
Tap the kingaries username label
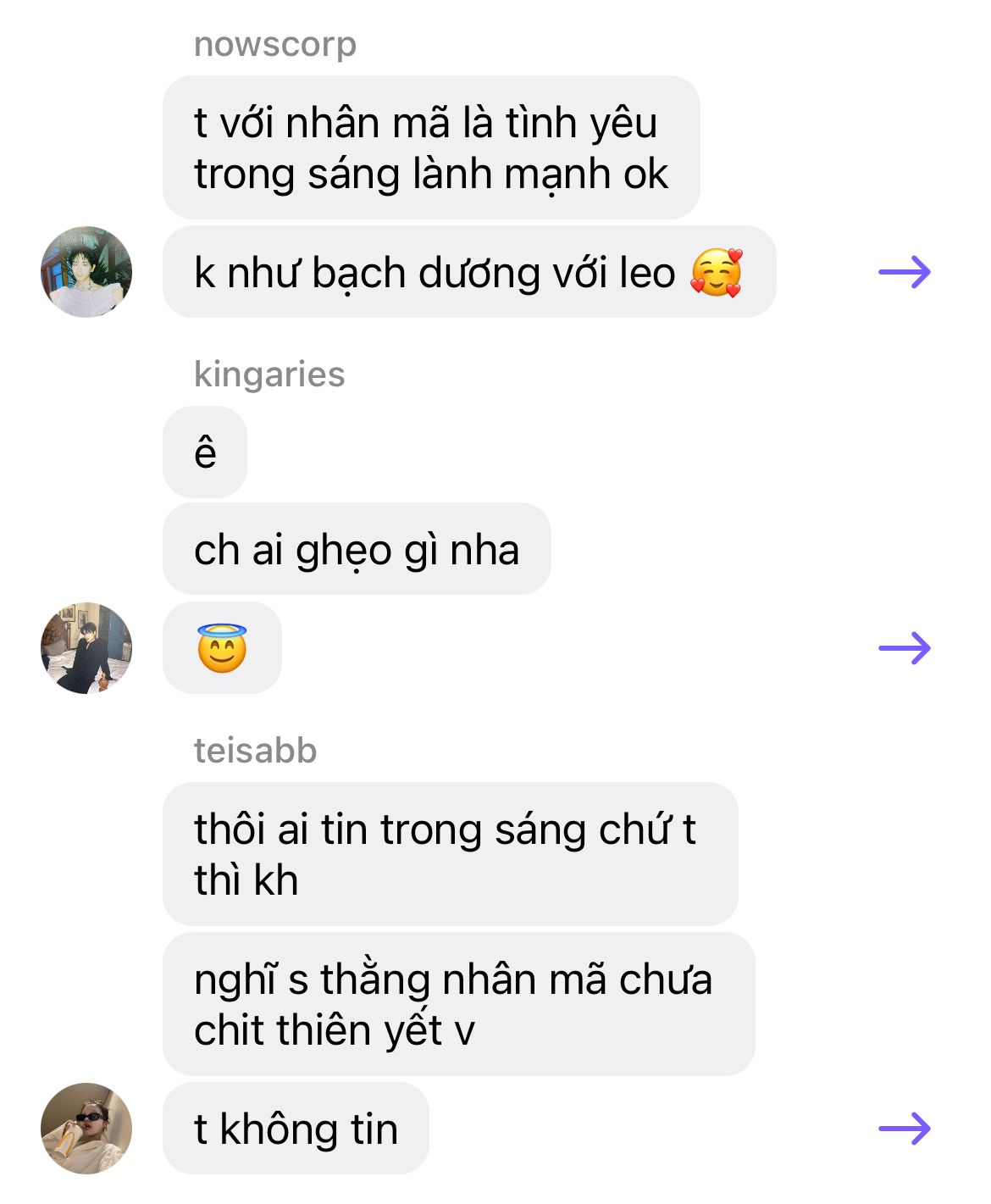click(x=269, y=374)
